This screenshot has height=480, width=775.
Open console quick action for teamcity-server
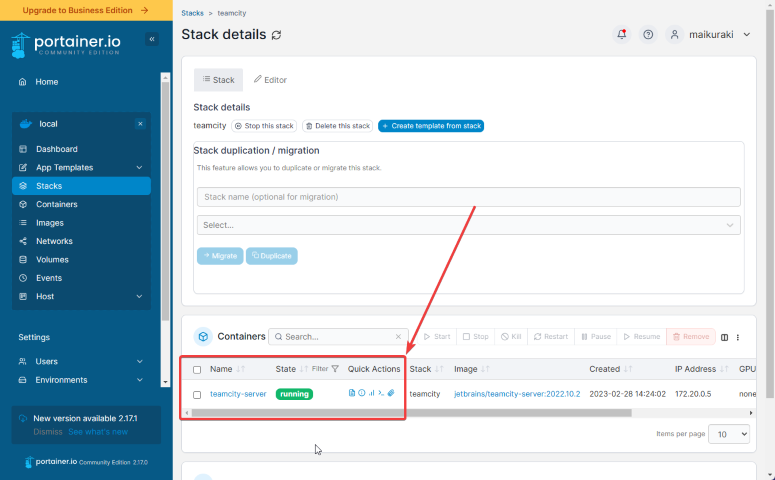381,393
